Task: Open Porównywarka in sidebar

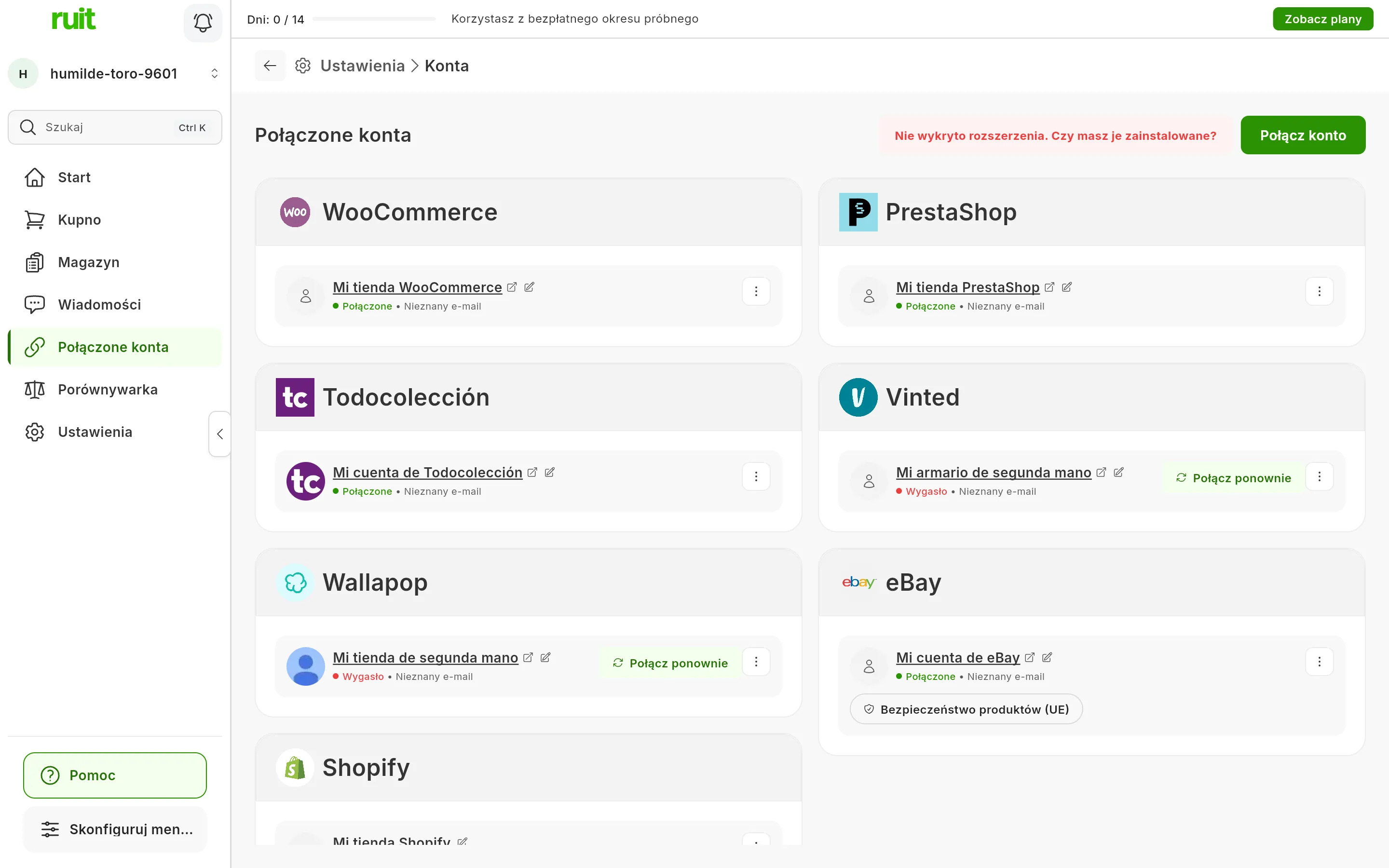Action: [x=115, y=390]
